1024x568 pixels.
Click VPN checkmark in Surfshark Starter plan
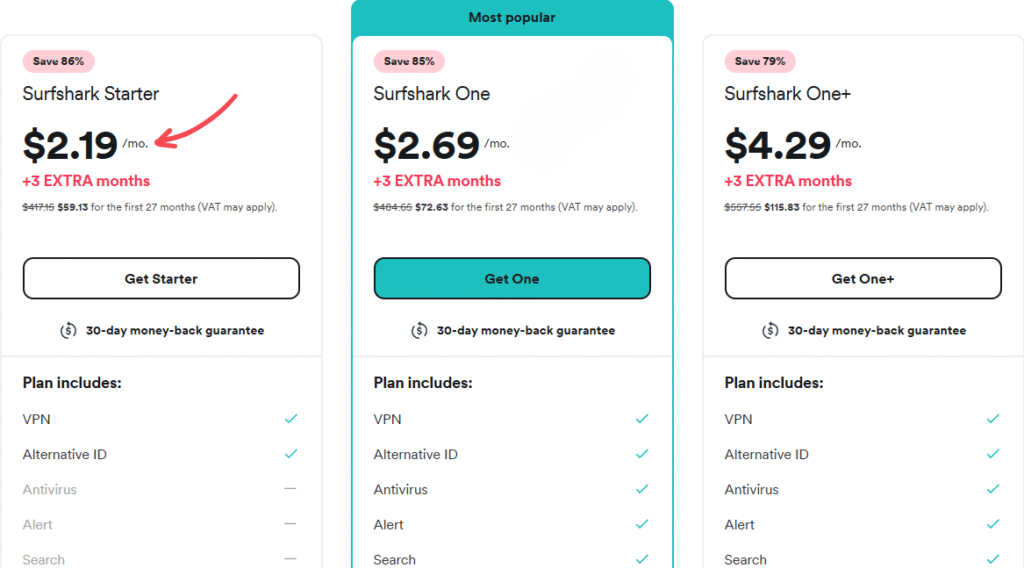coord(290,419)
